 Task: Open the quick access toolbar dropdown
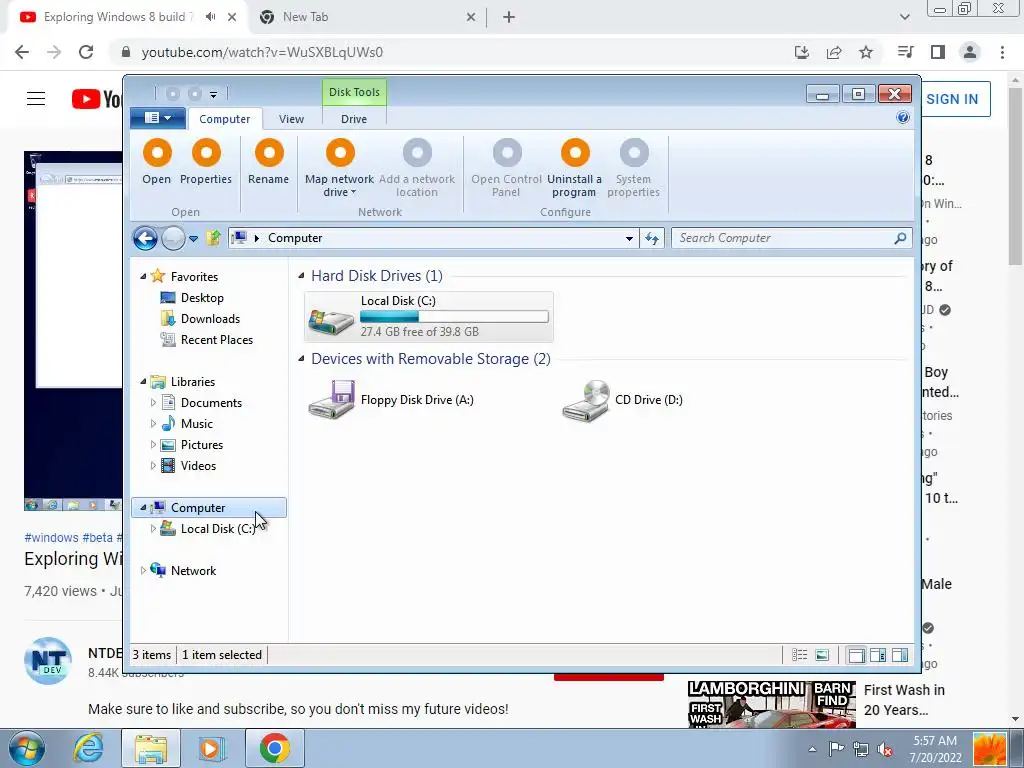[x=213, y=95]
